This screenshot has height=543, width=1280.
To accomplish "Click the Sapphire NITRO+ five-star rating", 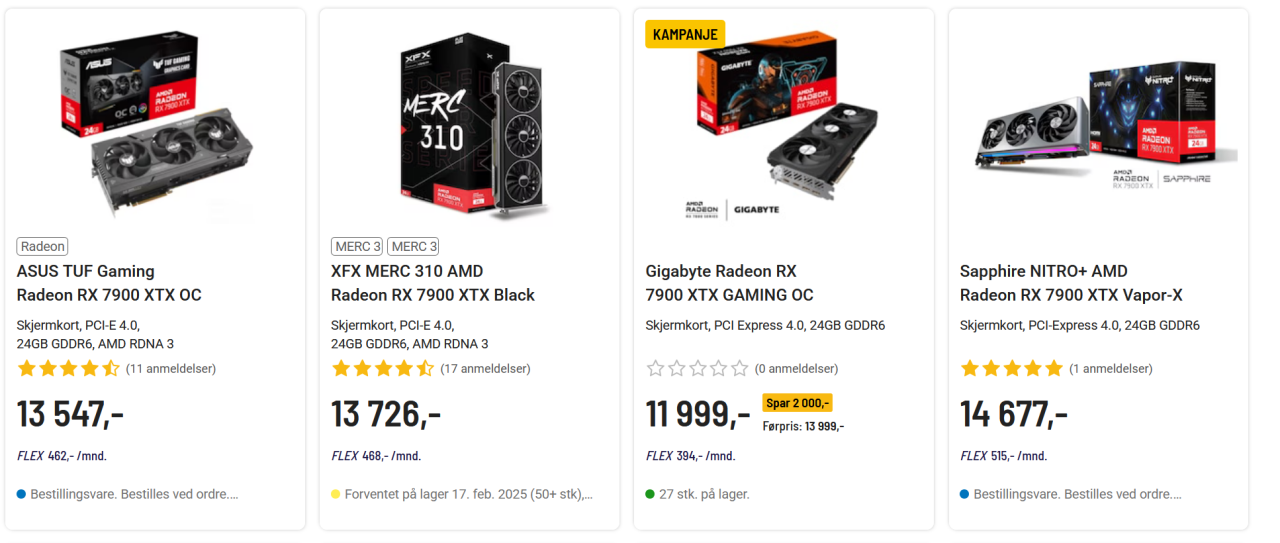I will [1011, 368].
